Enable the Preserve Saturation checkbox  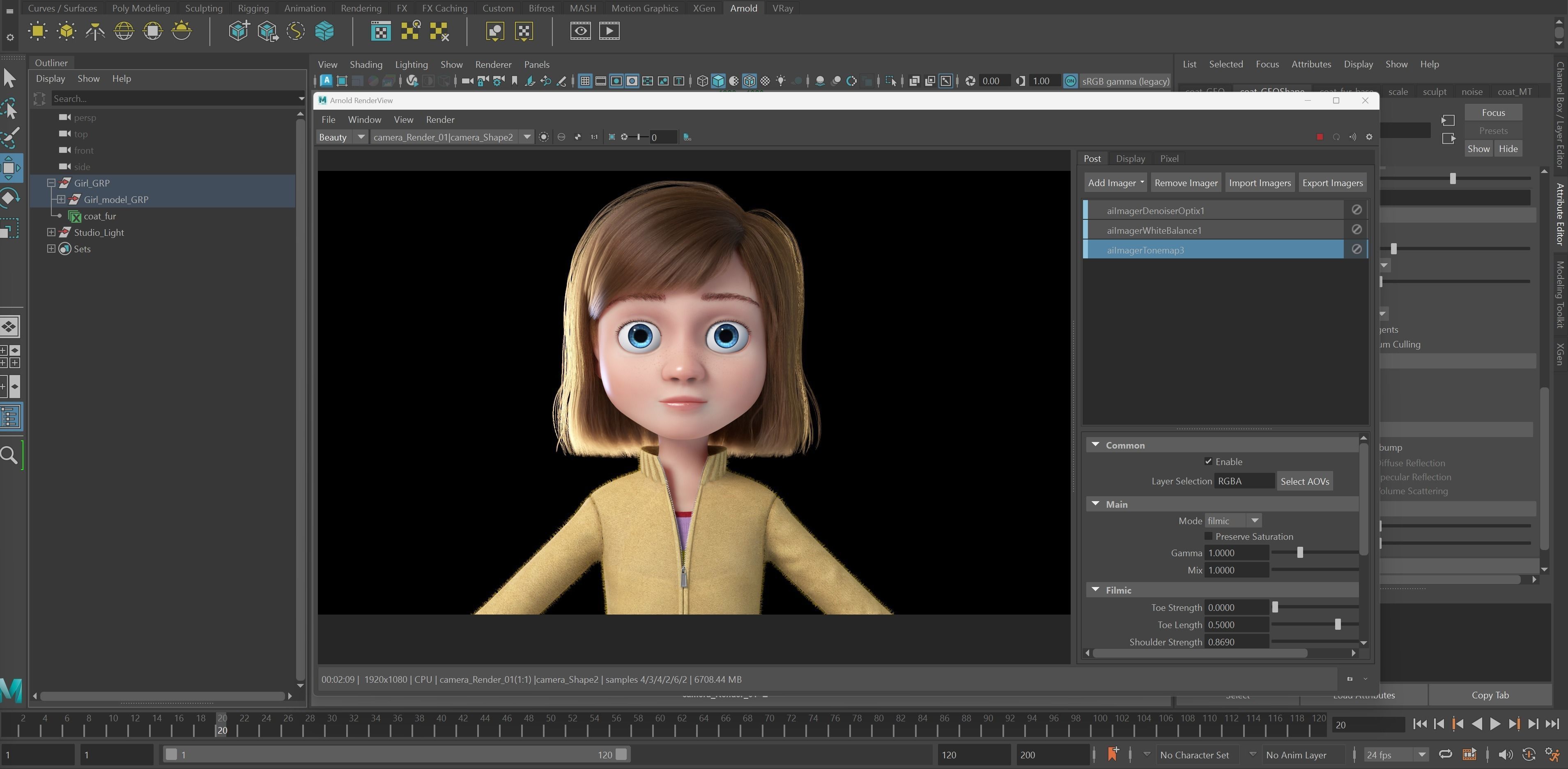click(x=1208, y=536)
